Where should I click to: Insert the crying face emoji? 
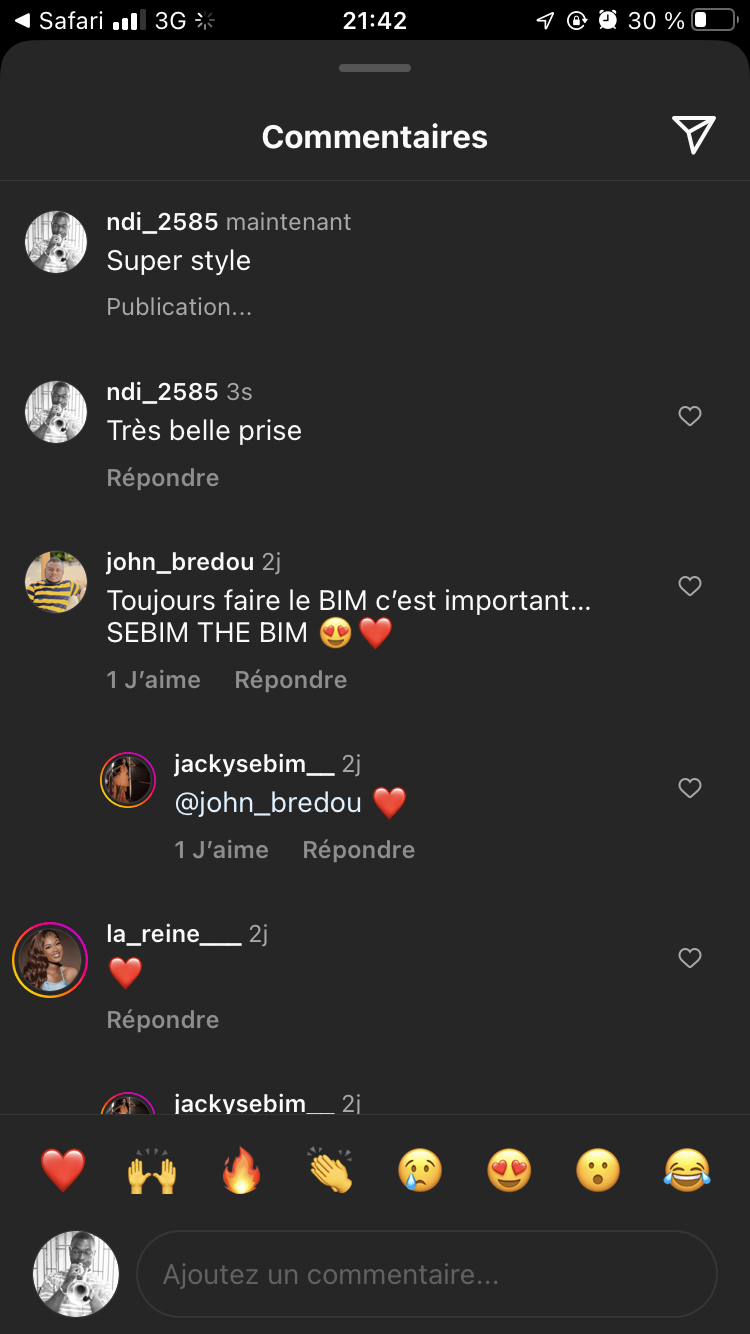click(420, 1170)
